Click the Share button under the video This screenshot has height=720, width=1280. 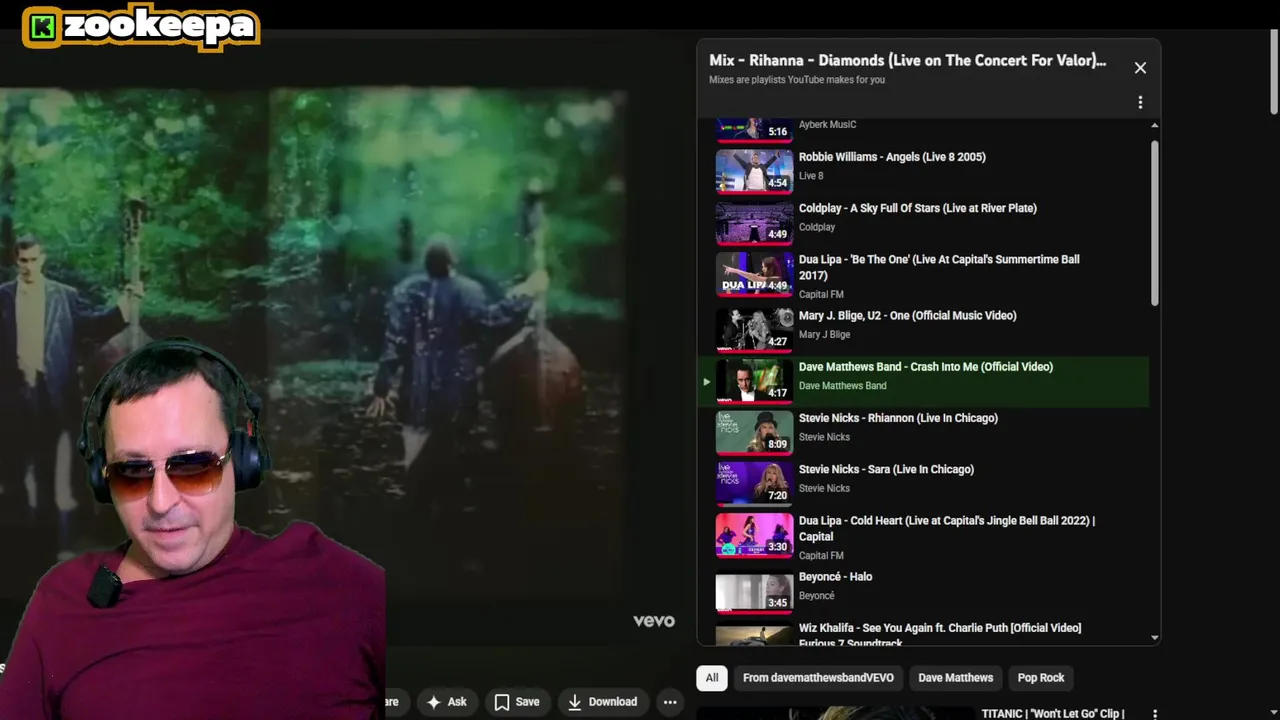(x=392, y=702)
